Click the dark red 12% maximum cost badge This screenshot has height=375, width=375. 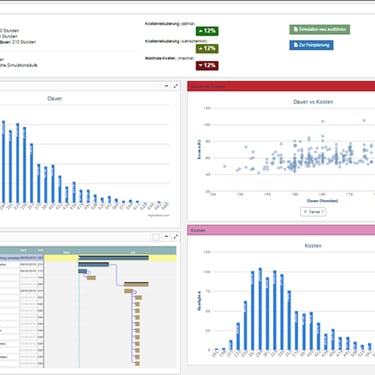pyautogui.click(x=207, y=65)
